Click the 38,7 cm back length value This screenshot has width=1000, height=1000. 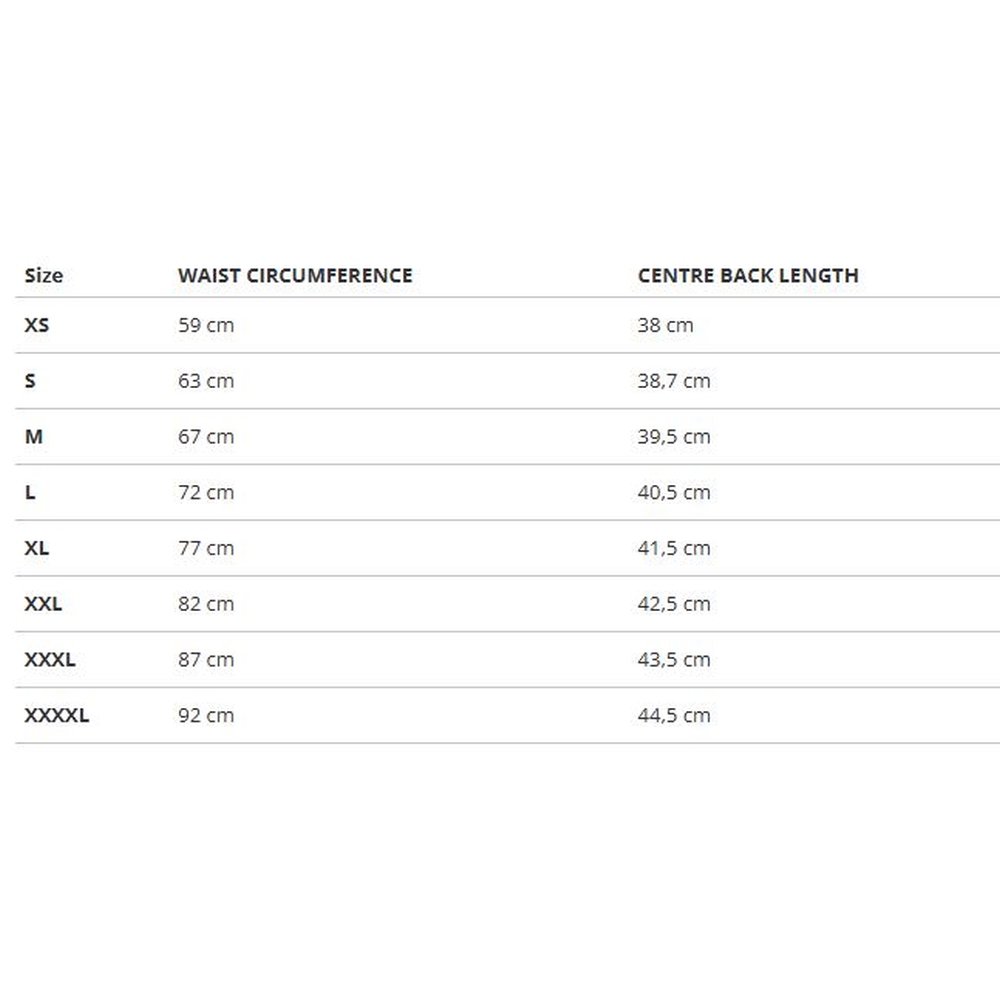coord(674,381)
